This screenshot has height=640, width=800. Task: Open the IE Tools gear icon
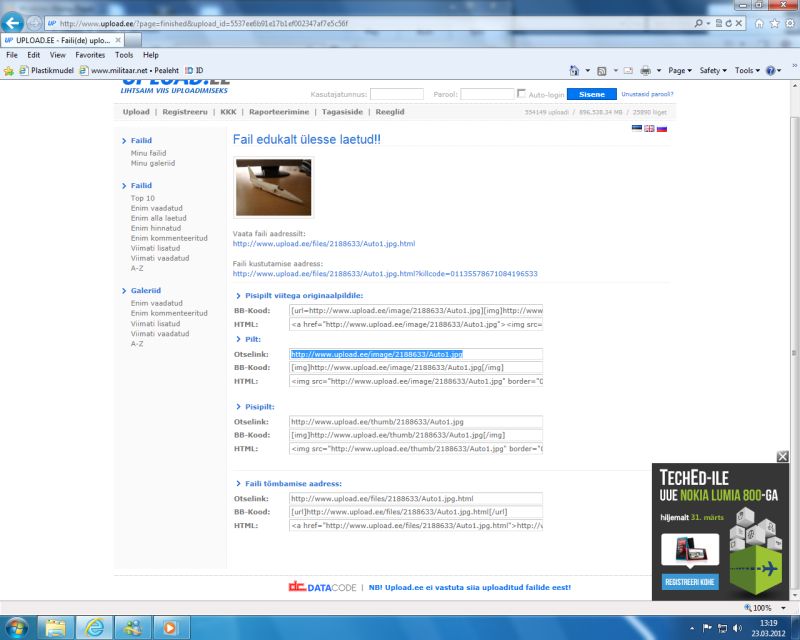coord(789,22)
